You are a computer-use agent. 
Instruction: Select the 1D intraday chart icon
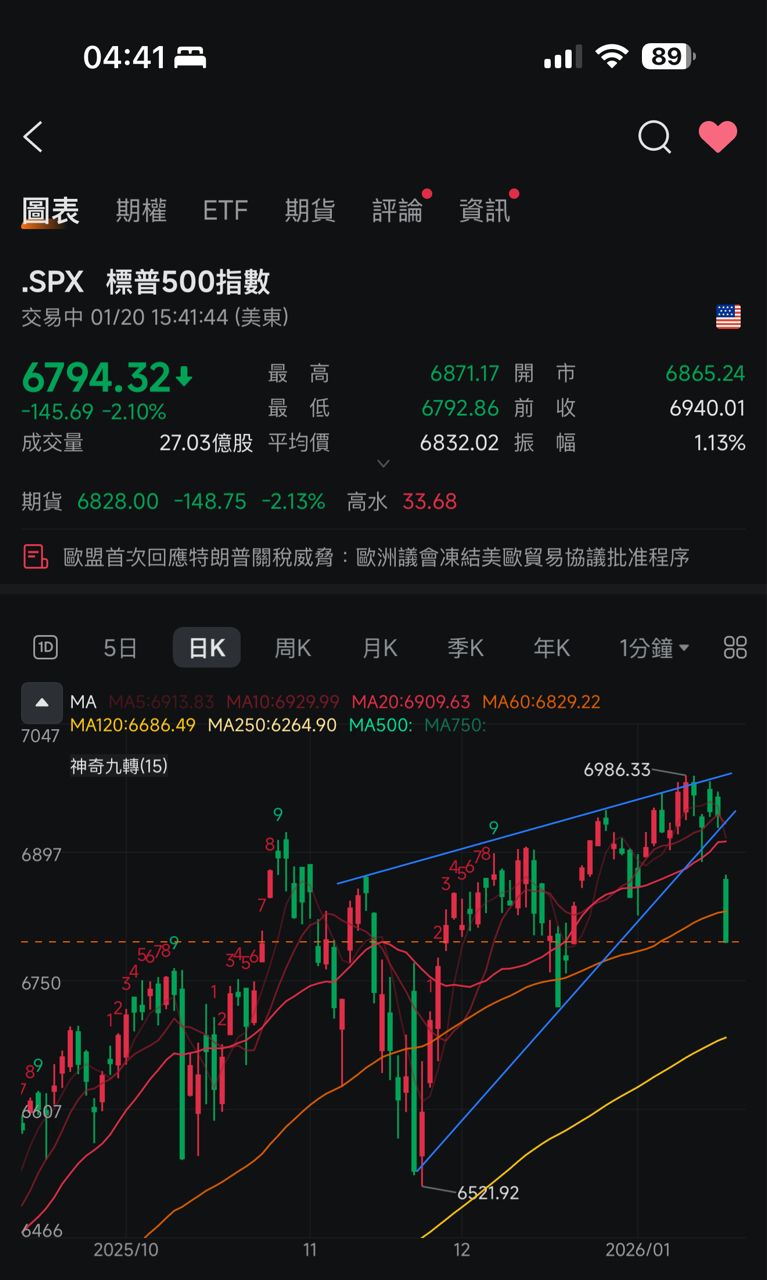(x=45, y=648)
